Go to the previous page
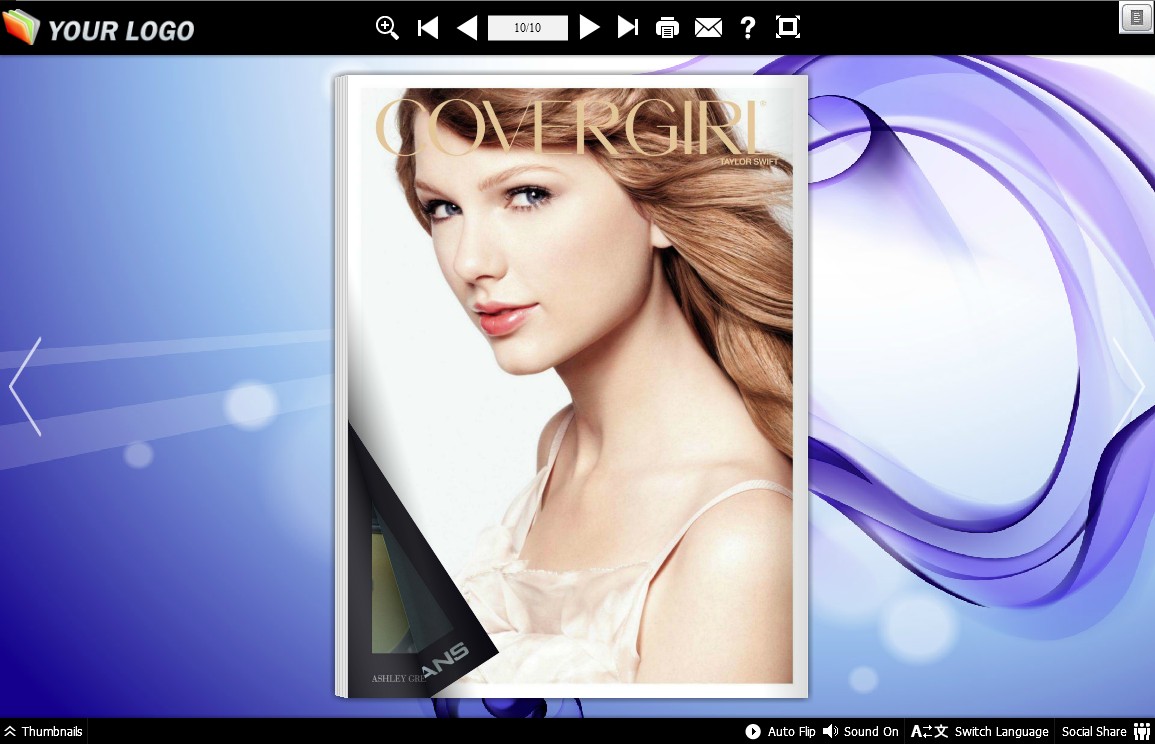 tap(467, 28)
